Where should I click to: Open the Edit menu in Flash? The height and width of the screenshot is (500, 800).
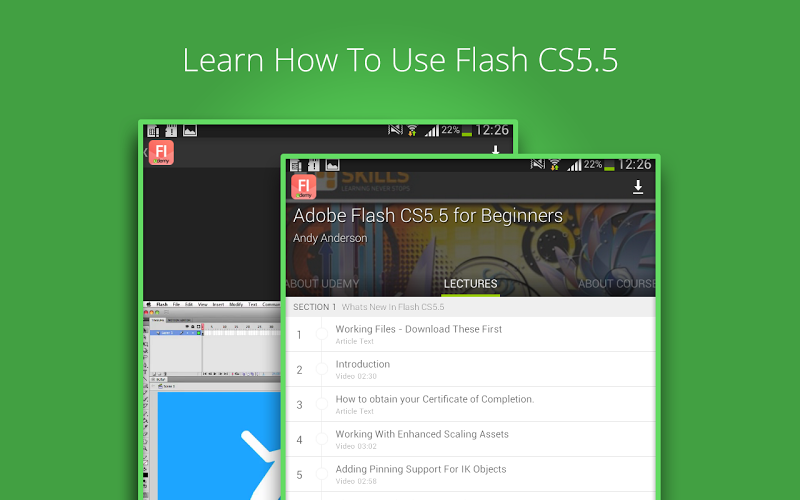189,304
